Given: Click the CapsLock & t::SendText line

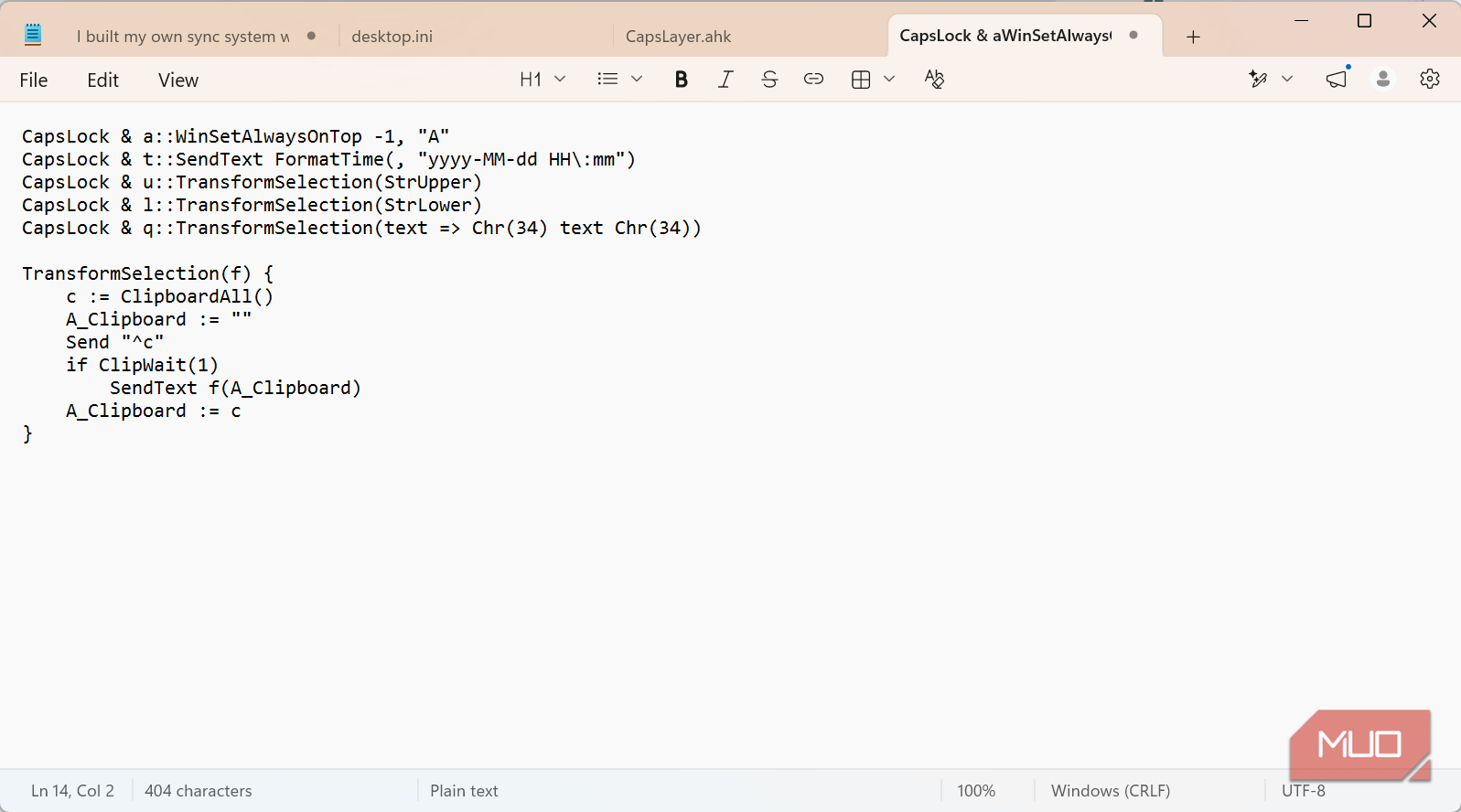Looking at the screenshot, I should tap(328, 159).
